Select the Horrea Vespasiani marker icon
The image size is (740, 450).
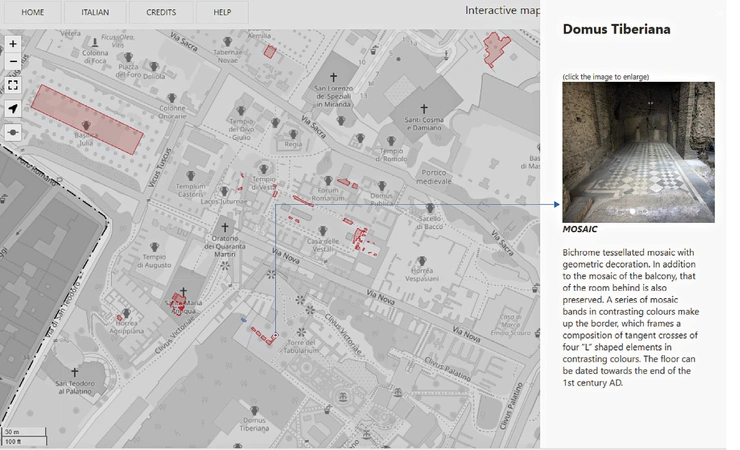coord(423,260)
